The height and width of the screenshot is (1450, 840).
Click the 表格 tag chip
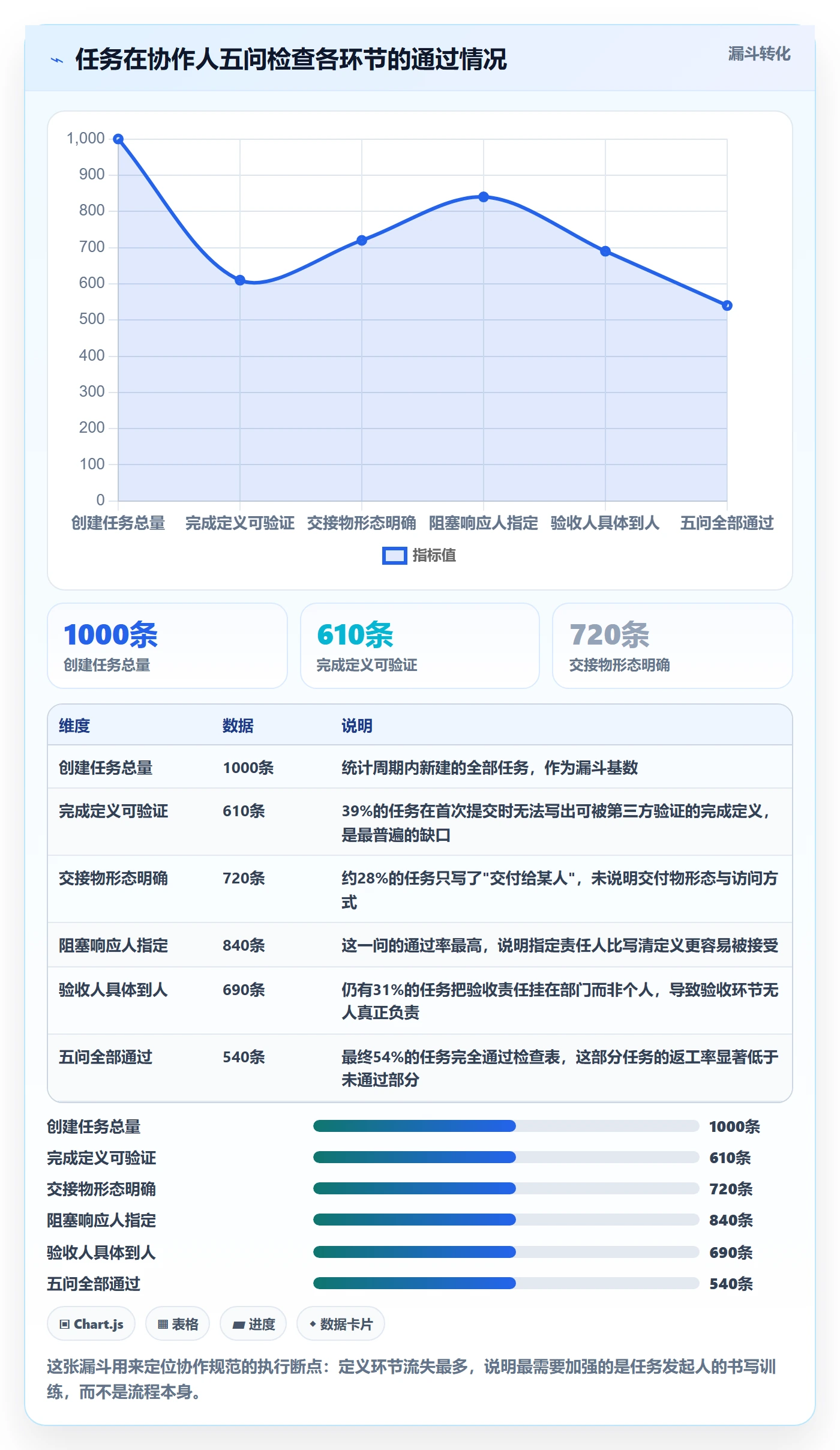(x=178, y=1323)
